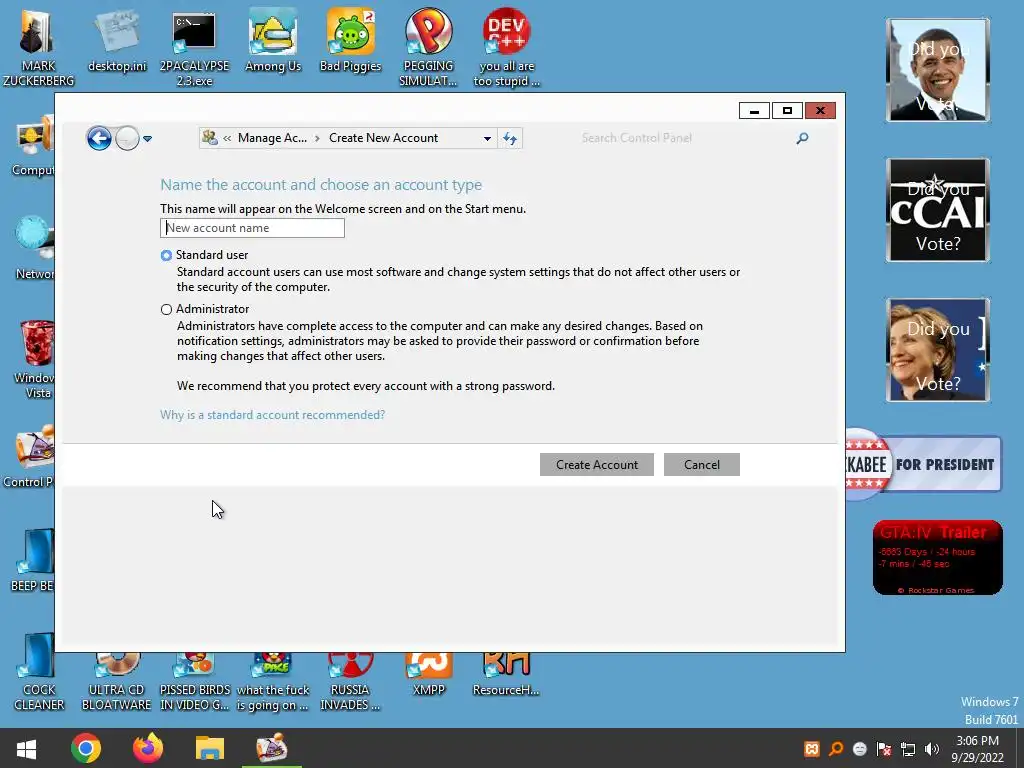
Task: Select the XMPP desktop icon
Action: (x=428, y=675)
